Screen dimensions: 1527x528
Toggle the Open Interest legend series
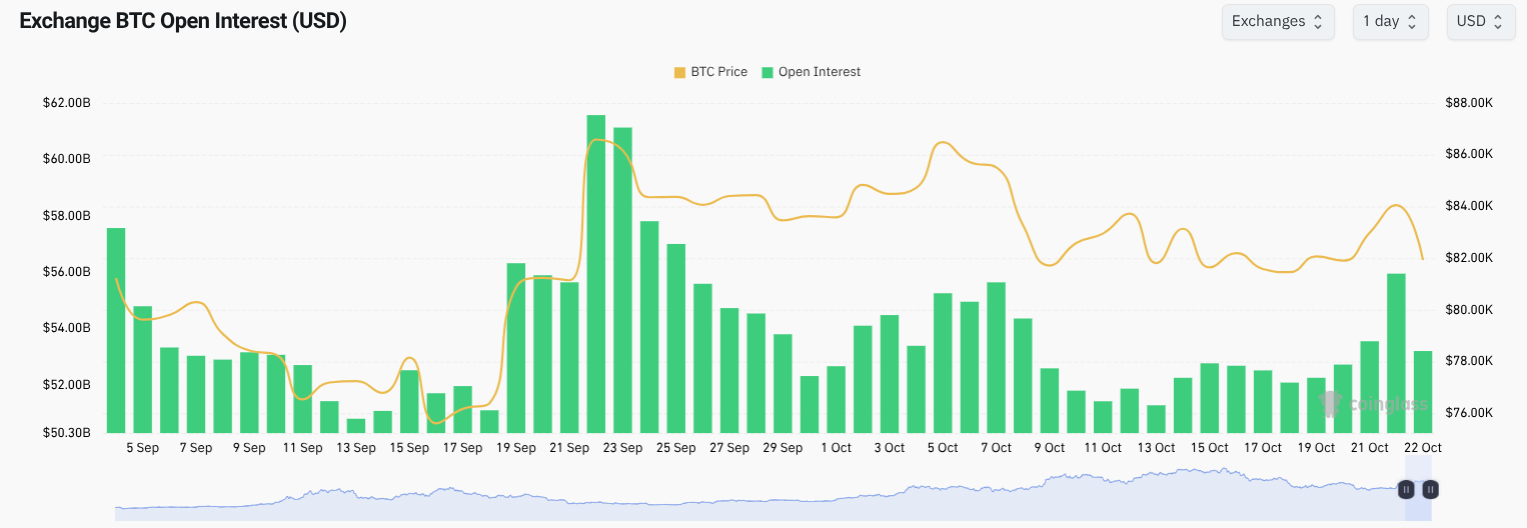[x=811, y=72]
